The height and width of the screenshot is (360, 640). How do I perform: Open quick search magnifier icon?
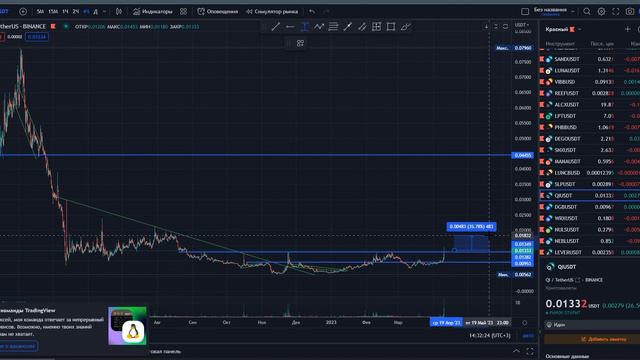[587, 11]
